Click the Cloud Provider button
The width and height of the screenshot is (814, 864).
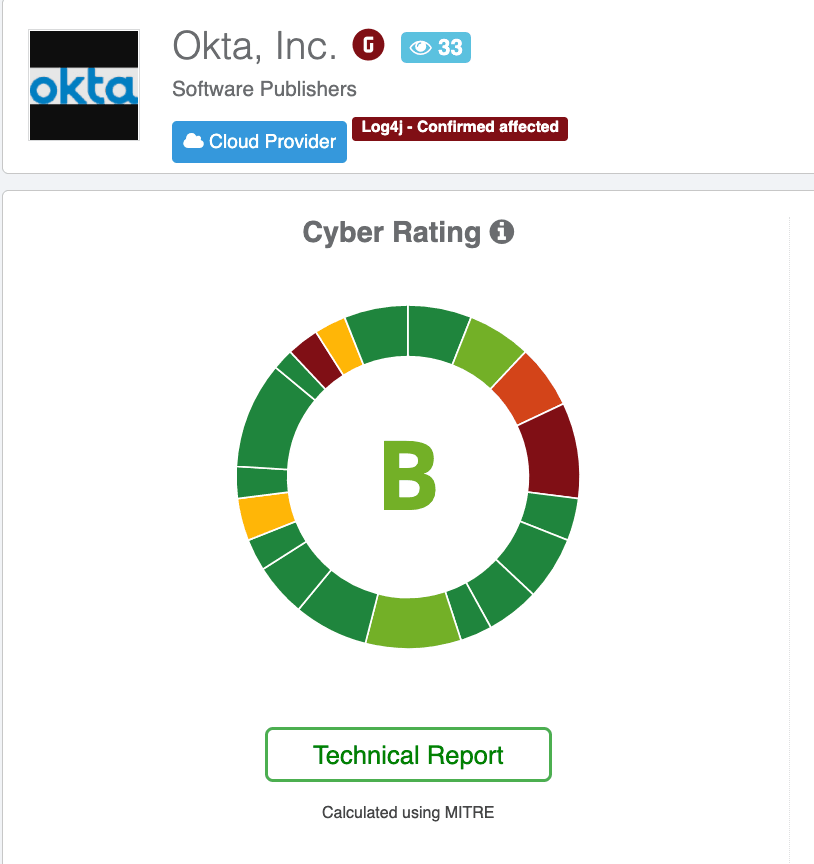tap(259, 141)
